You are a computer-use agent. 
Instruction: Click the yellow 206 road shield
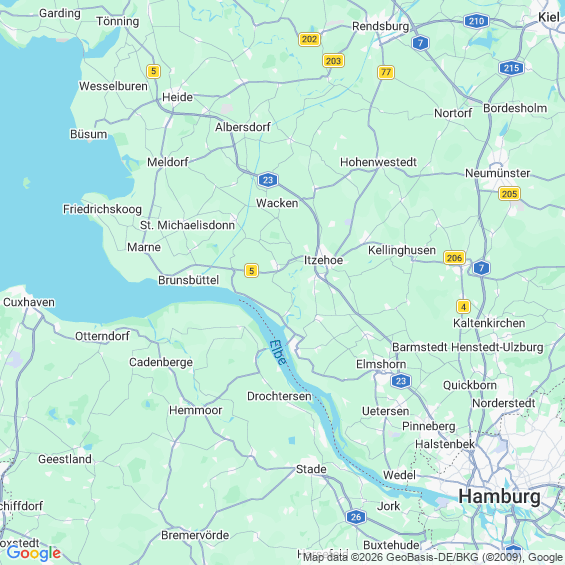[x=454, y=258]
